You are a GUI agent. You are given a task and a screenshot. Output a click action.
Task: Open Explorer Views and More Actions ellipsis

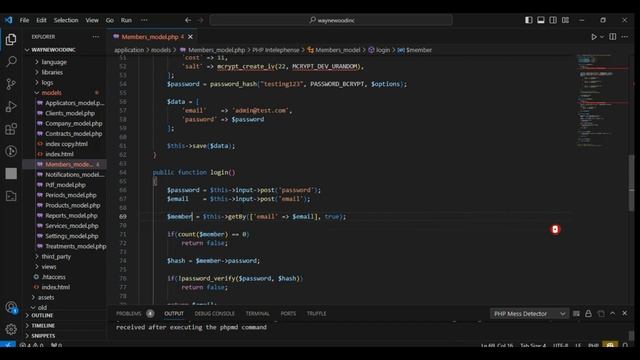[x=96, y=37]
